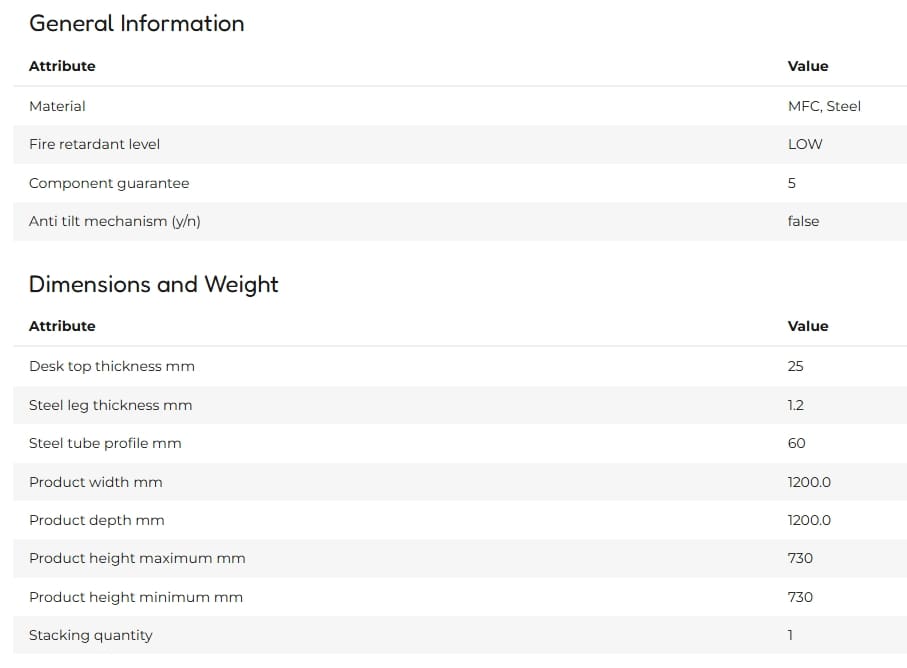The image size is (907, 668).
Task: Select the Product height maximum mm label
Action: tap(137, 558)
